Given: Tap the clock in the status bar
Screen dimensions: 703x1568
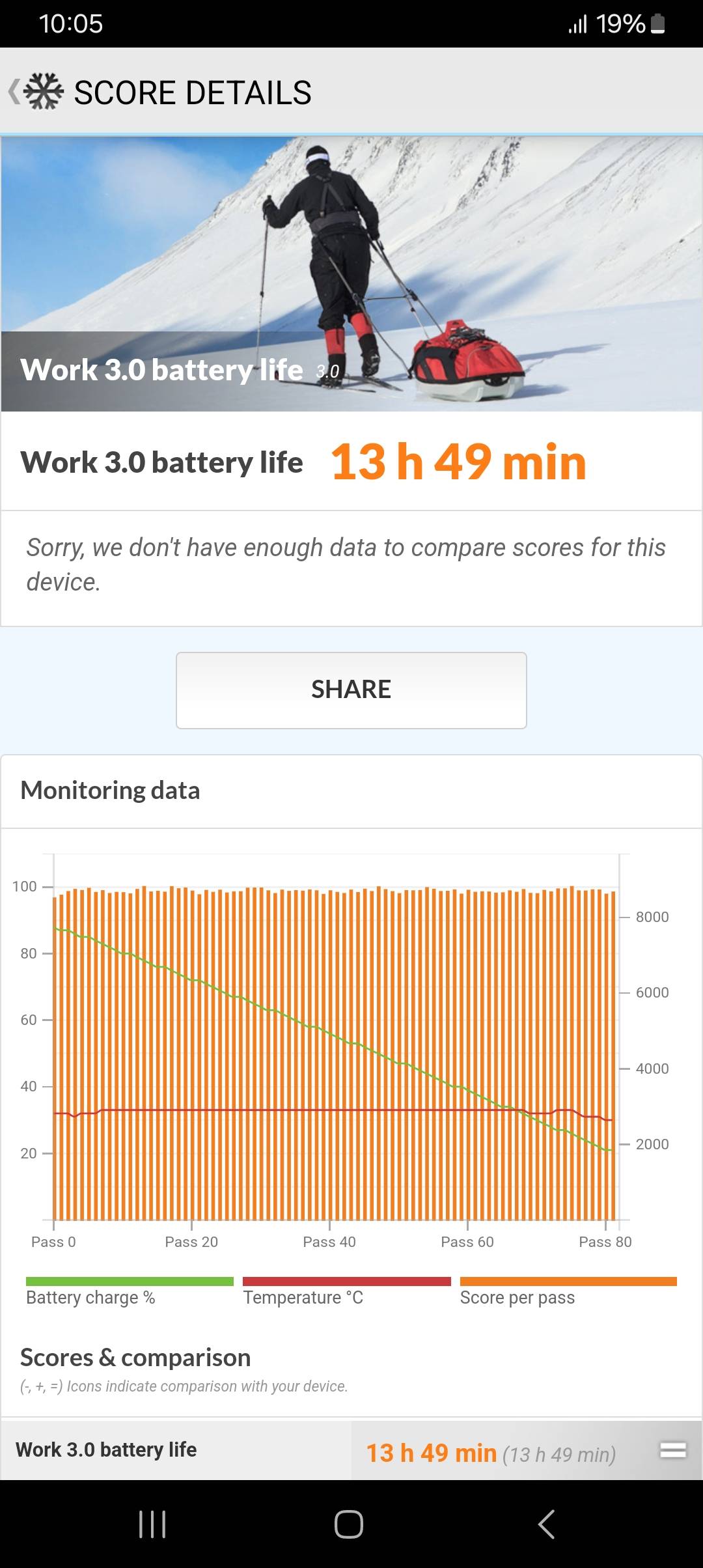Looking at the screenshot, I should (71, 24).
